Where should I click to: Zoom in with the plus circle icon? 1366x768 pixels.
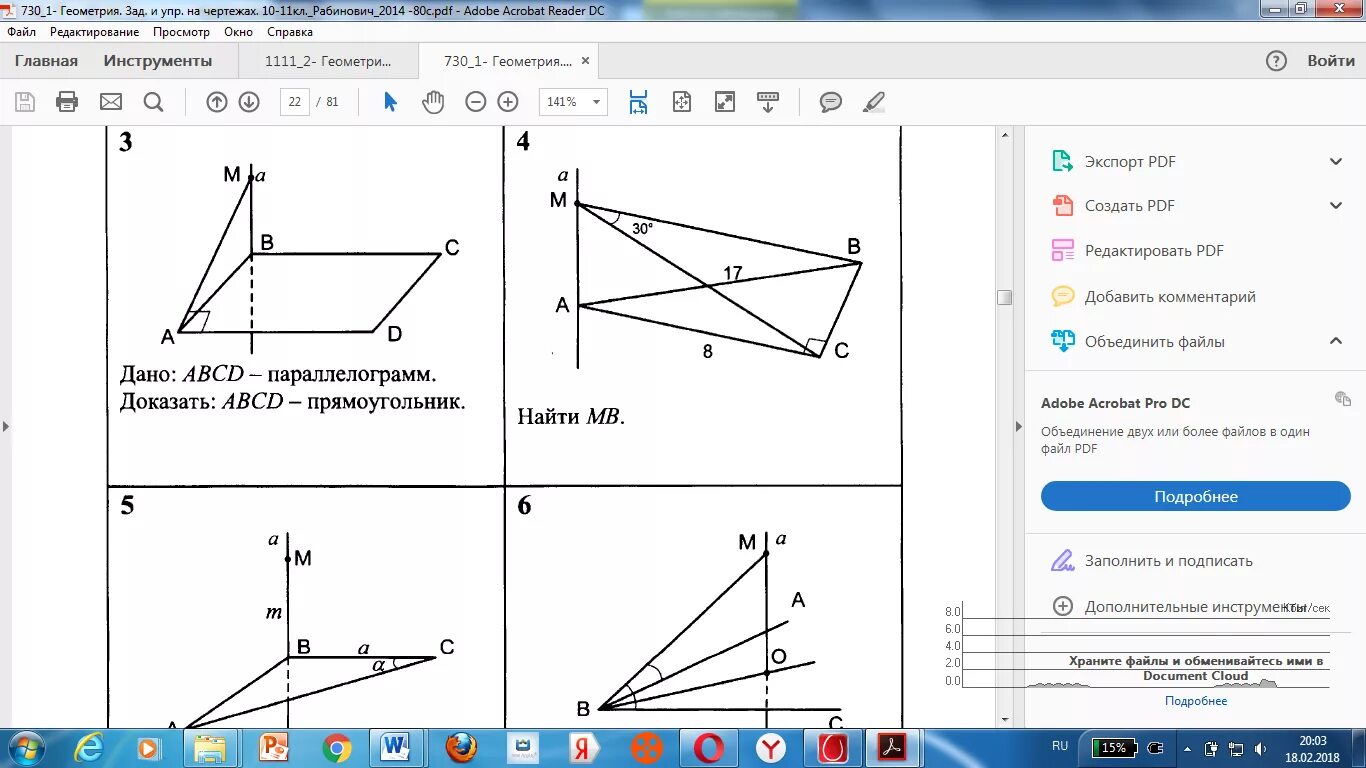(x=508, y=102)
